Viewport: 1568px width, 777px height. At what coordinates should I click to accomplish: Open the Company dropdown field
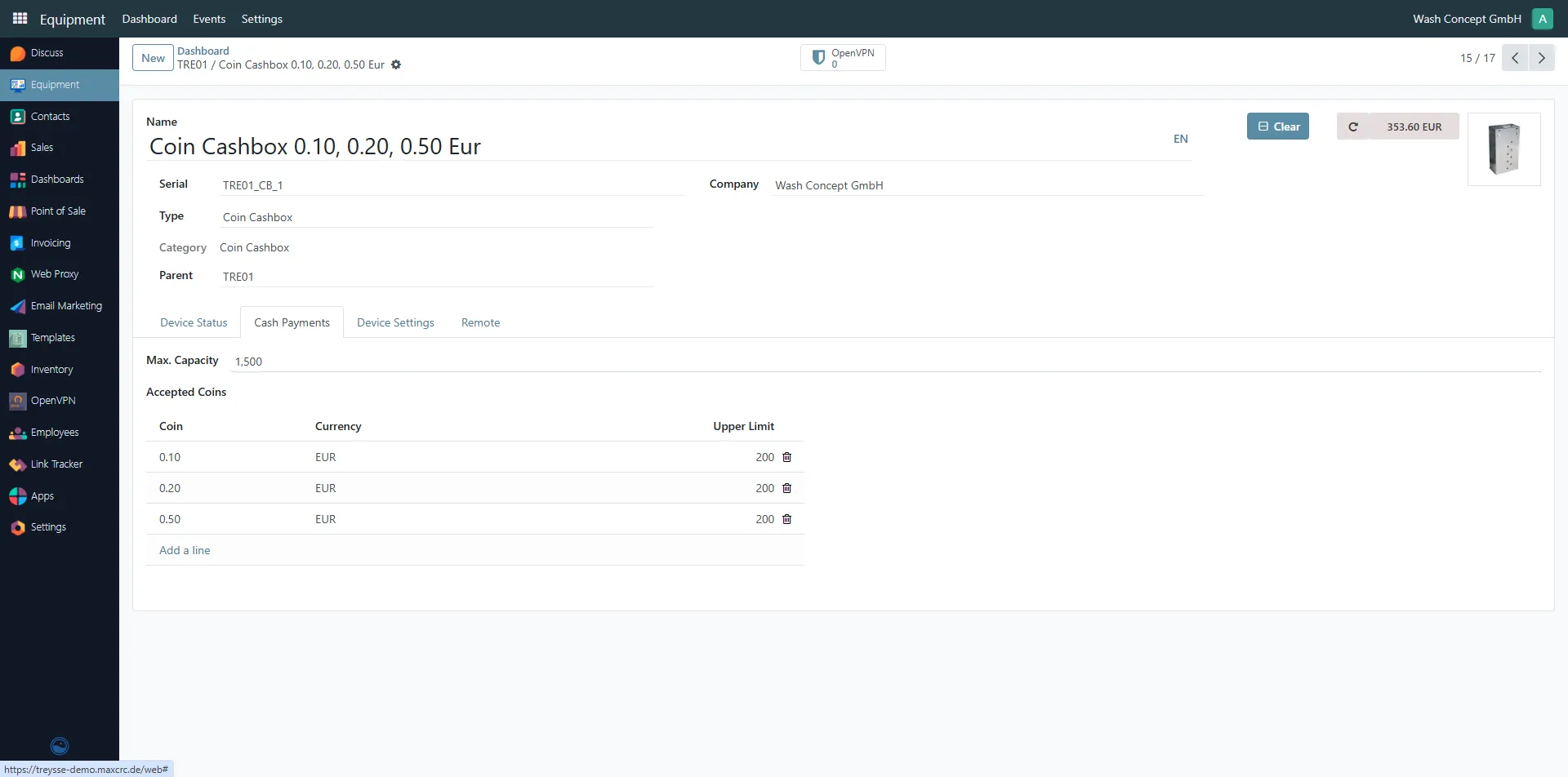coord(988,185)
